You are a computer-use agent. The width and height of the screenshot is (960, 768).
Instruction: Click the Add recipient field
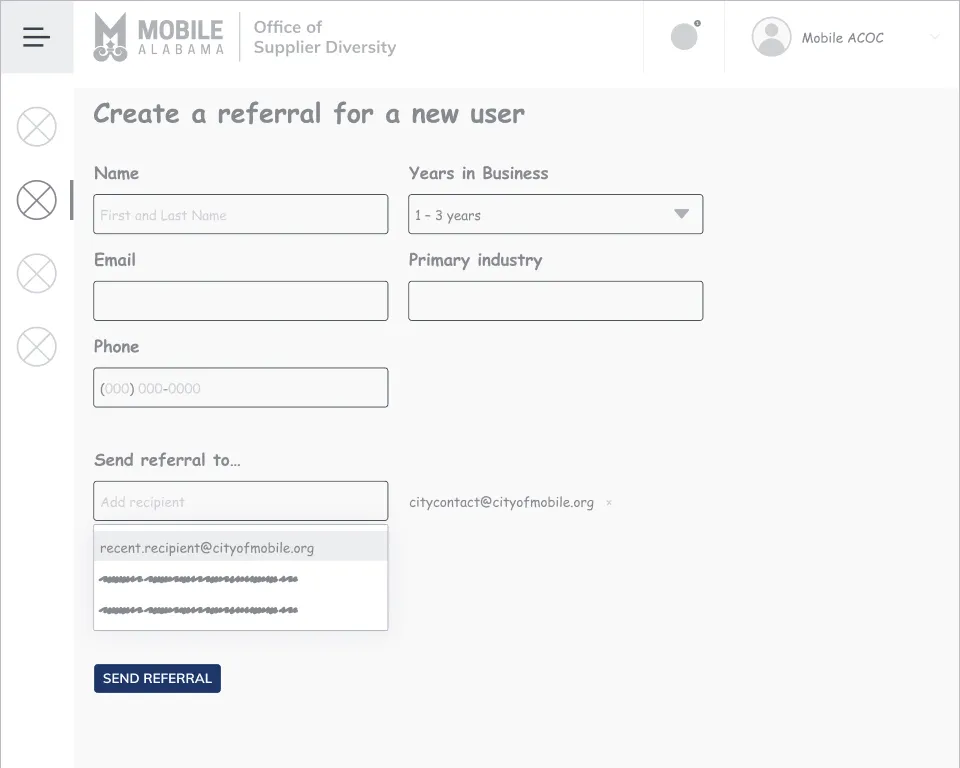tap(240, 500)
